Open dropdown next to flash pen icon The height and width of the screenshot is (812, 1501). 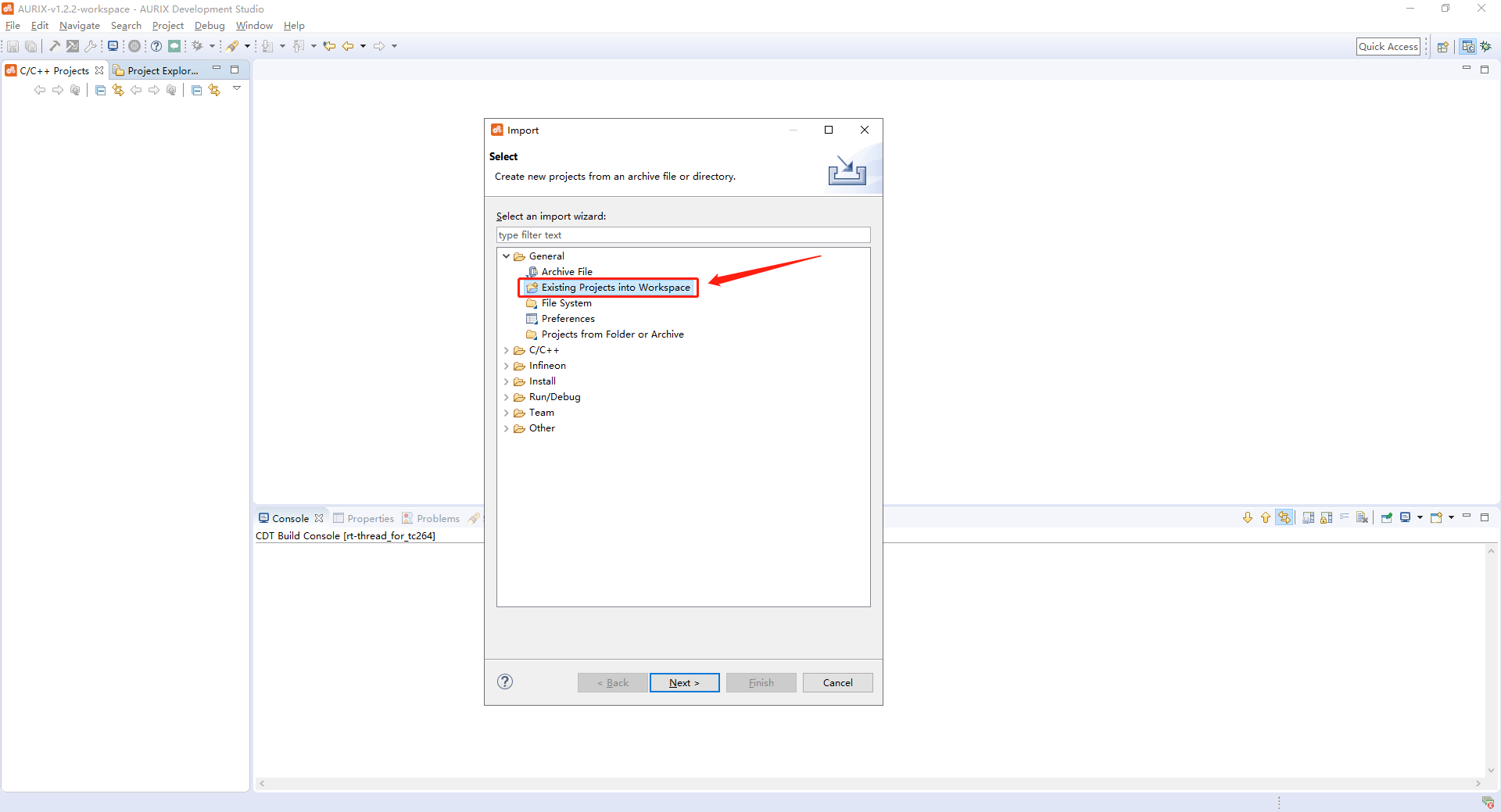[x=247, y=46]
